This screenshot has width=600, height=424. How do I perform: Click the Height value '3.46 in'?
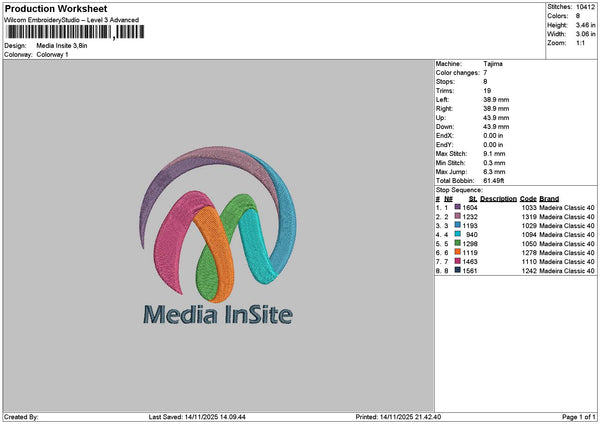(585, 25)
